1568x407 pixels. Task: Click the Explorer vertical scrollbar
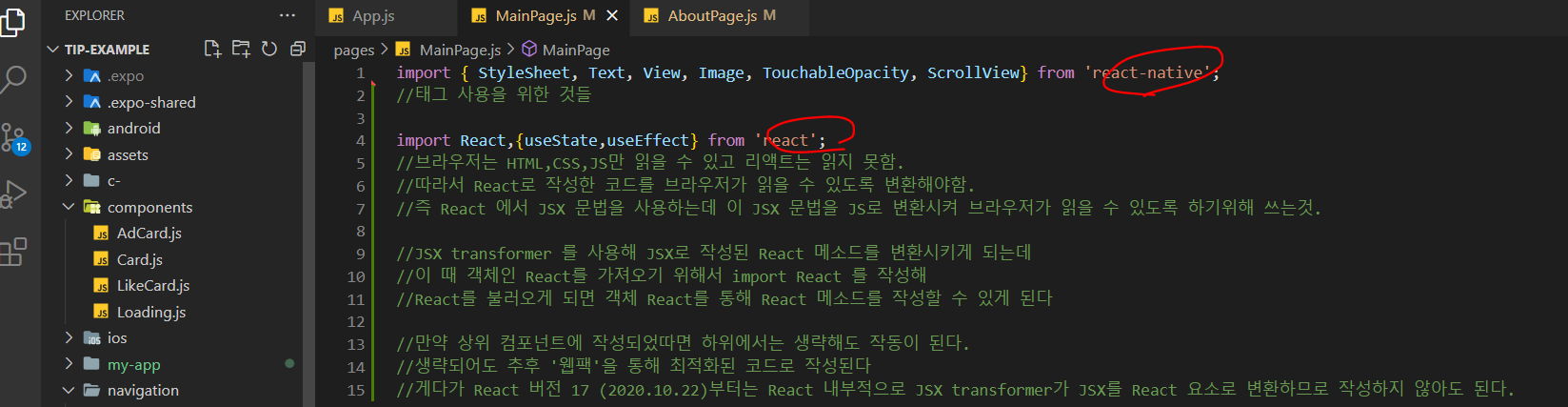coord(308,234)
